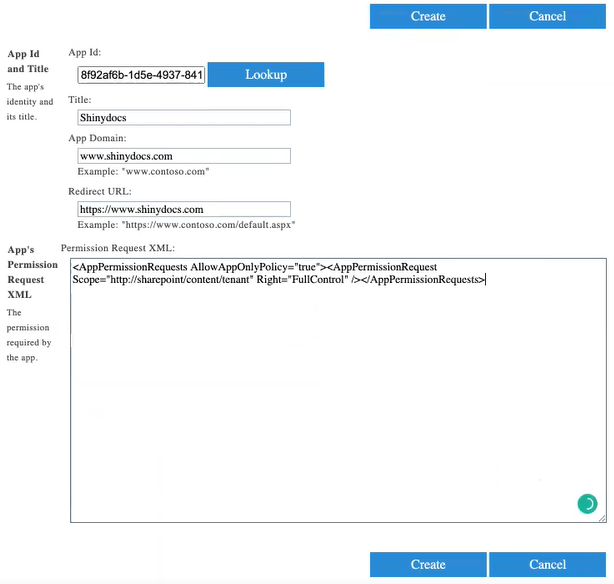Click the Lookup button beside App Id

pos(266,75)
